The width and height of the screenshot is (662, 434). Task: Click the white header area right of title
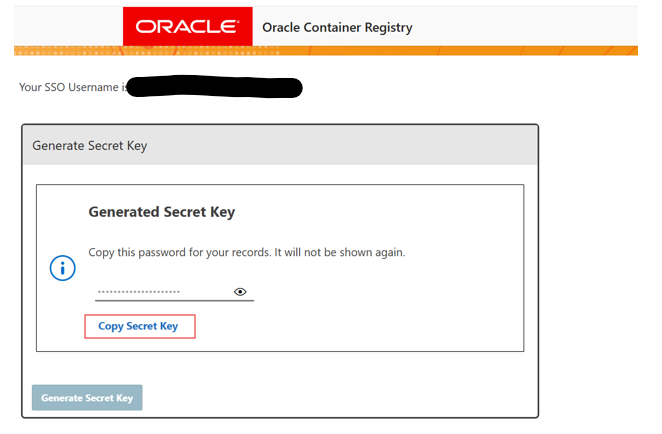[x=530, y=28]
